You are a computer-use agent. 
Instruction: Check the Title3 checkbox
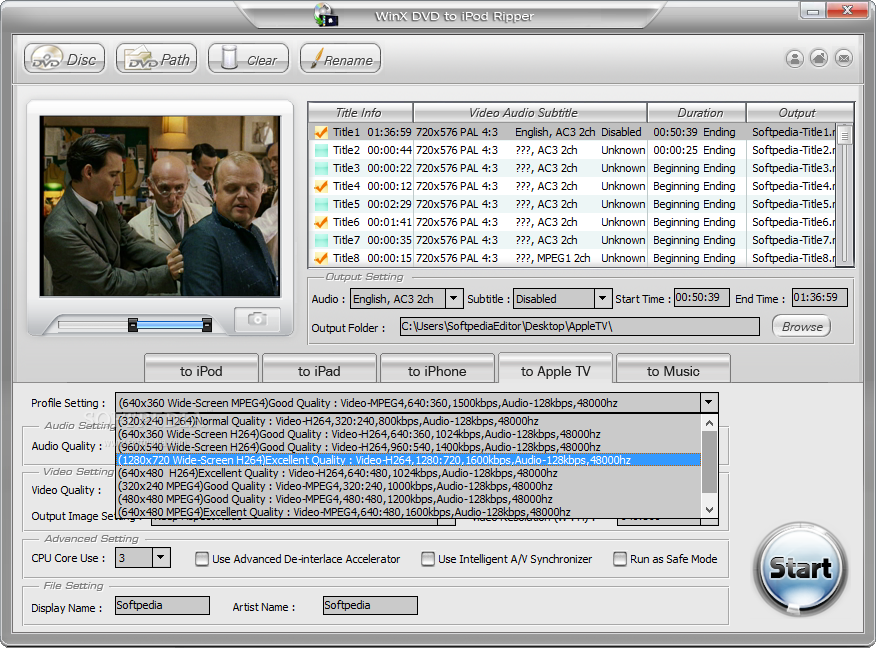321,168
